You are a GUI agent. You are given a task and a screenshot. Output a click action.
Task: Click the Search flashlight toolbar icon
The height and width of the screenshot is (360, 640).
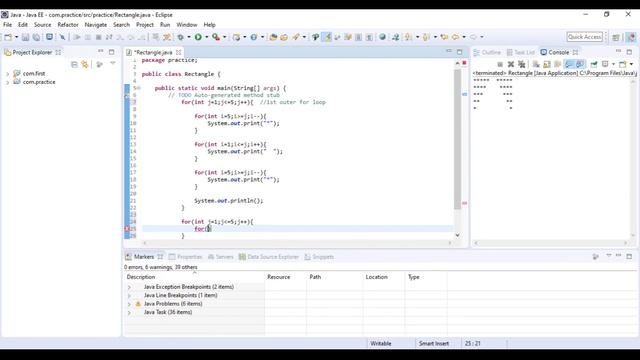click(296, 37)
